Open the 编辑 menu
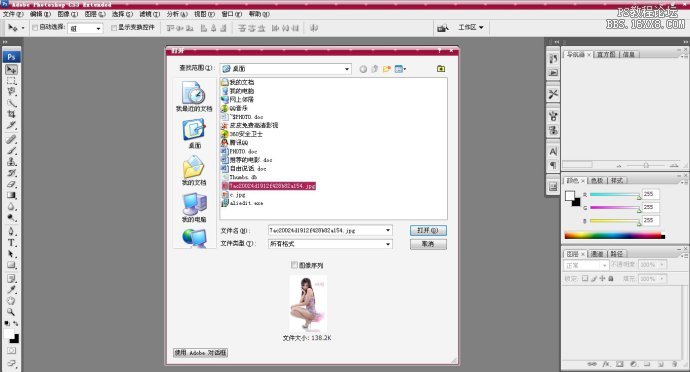Screen dimensions: 690x372 pos(40,14)
